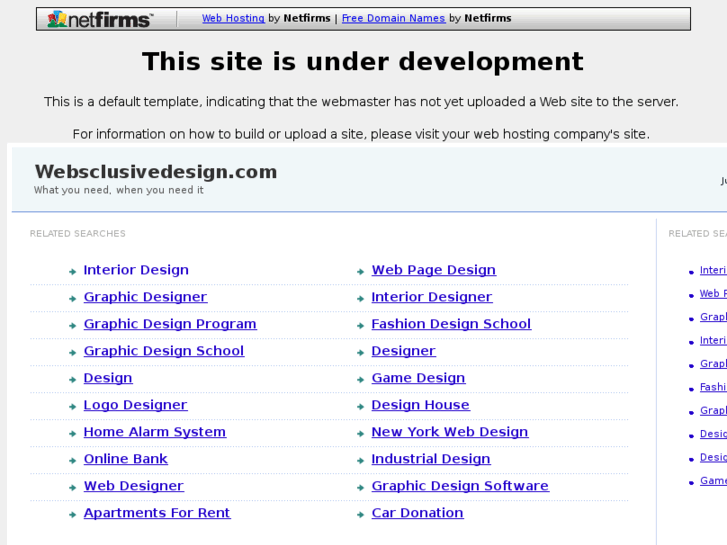This screenshot has width=727, height=545.
Task: Click the arrow bullet beside Online Bank
Action: [72, 461]
